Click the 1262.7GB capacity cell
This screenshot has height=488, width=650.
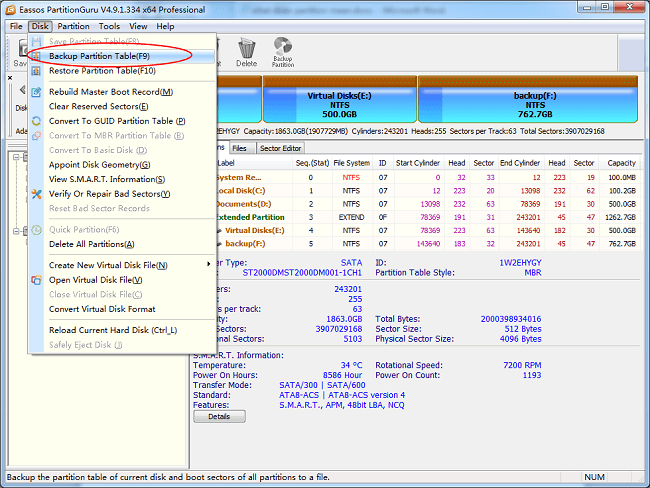(620, 217)
